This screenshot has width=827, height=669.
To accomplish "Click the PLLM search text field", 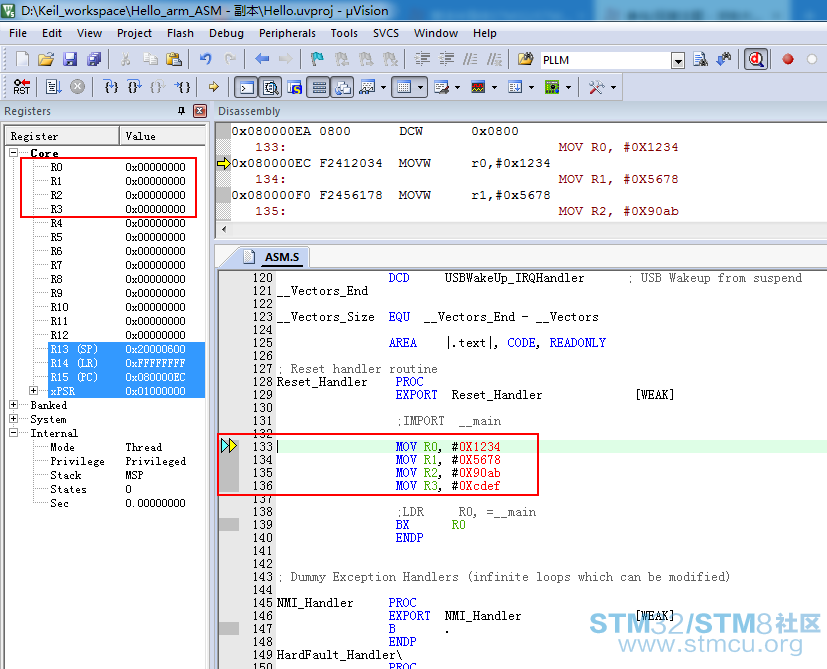I will (x=605, y=60).
